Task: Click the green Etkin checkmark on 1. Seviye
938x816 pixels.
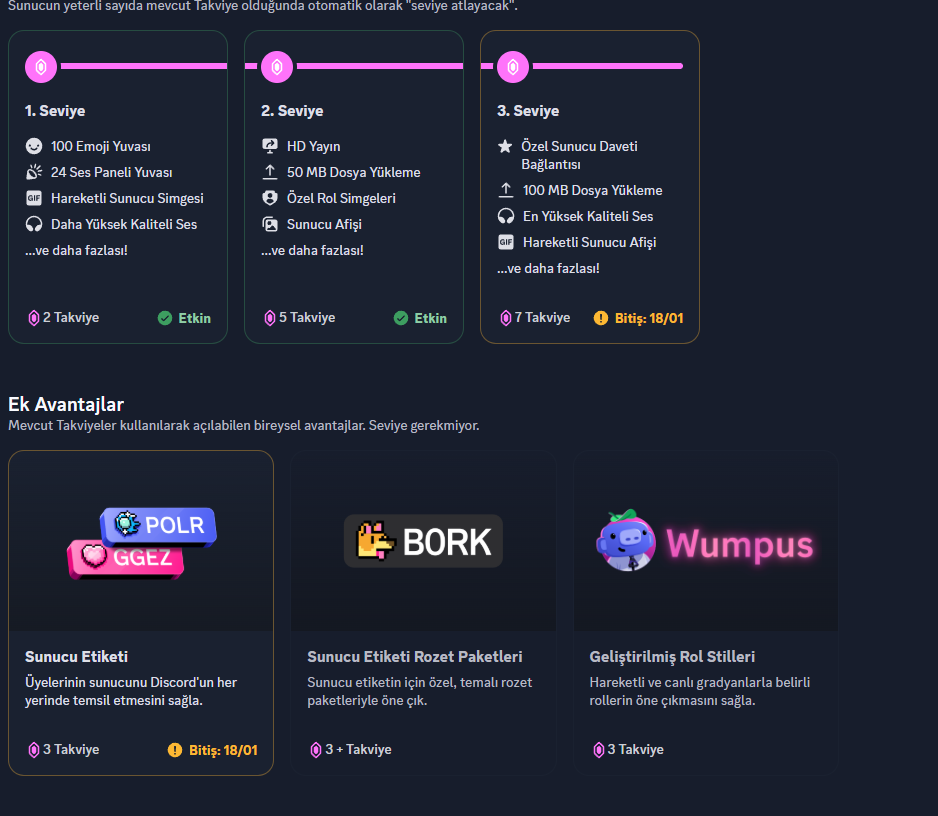Action: click(165, 318)
